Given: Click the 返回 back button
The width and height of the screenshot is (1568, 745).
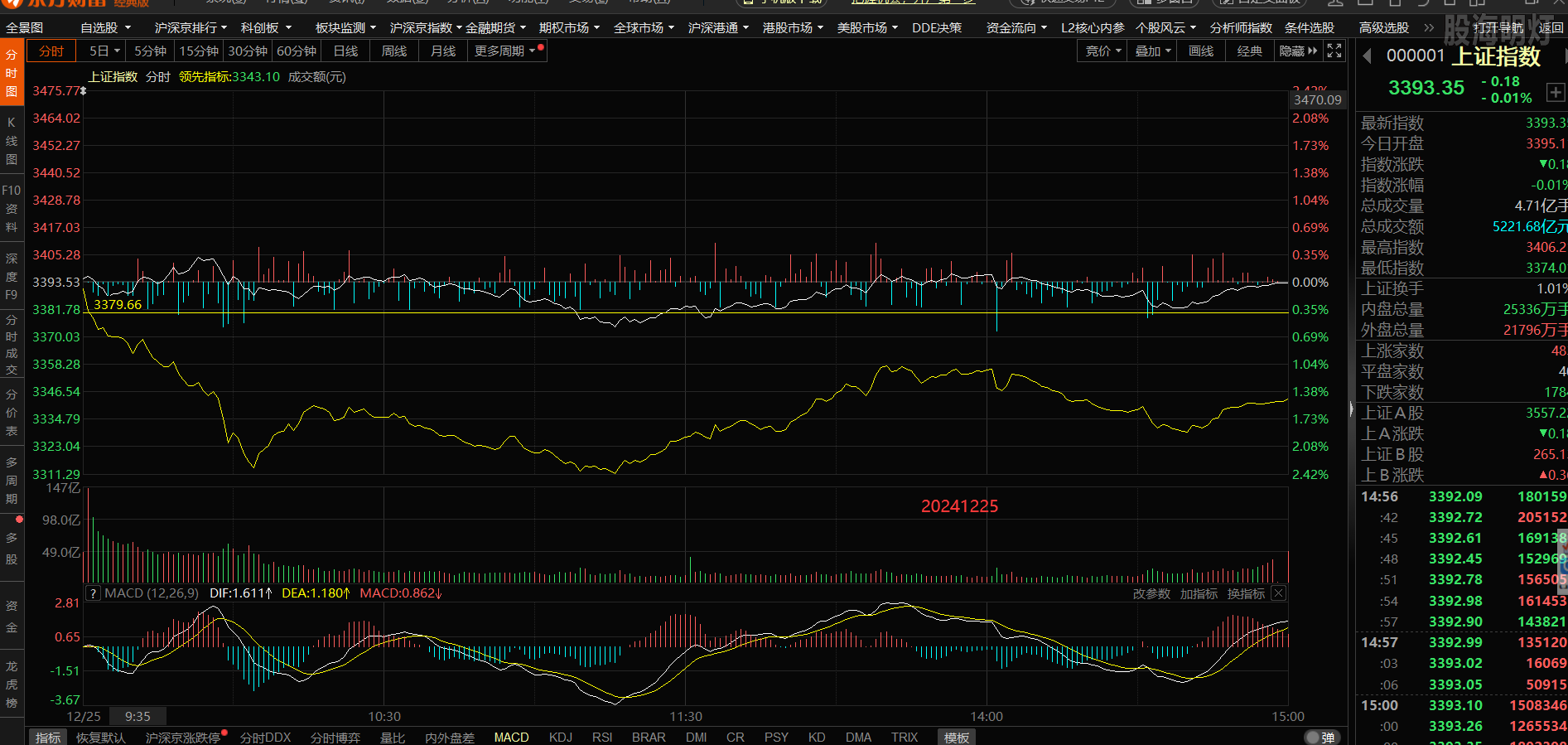Looking at the screenshot, I should click(1551, 27).
